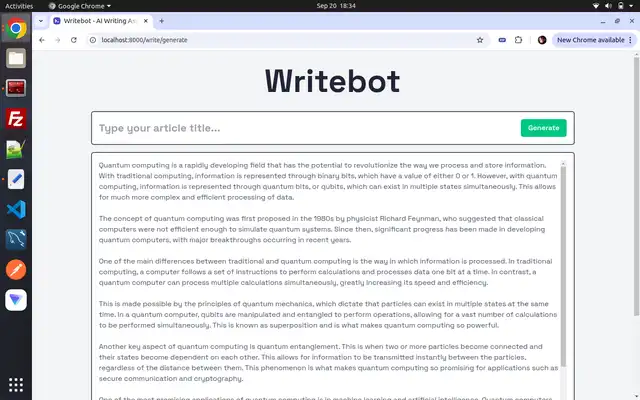Open the purple triangle app in dock
Viewport: 640px width, 400px height.
(16, 300)
